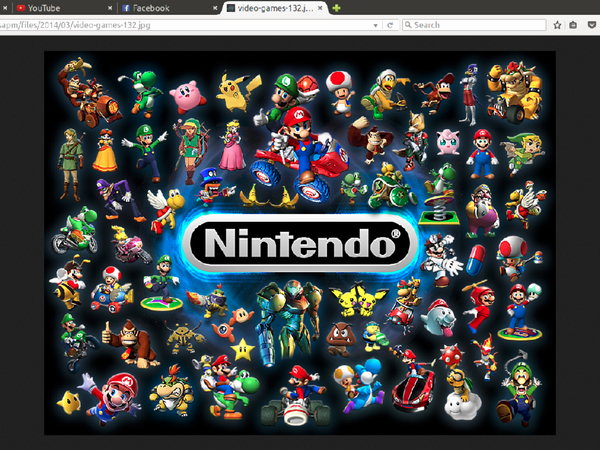This screenshot has height=450, width=600.
Task: Show bookmarks list icon
Action: click(573, 25)
